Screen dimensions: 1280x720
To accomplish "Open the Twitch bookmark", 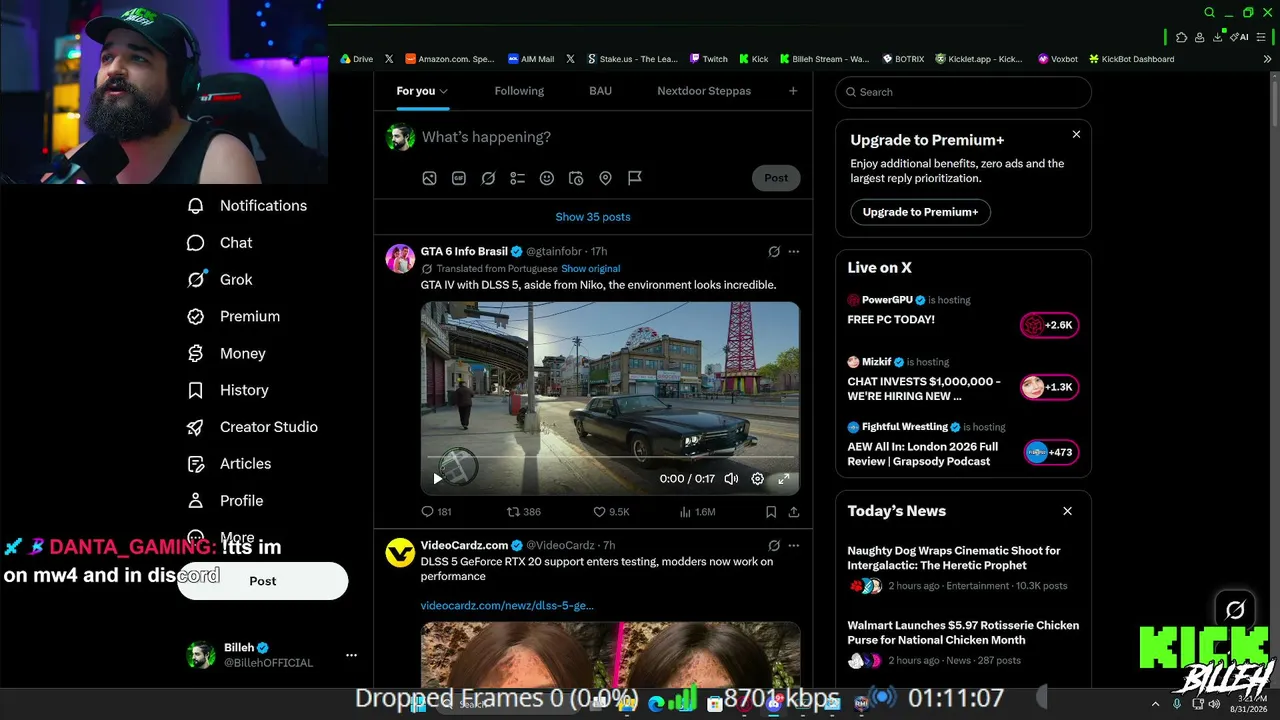I will [x=709, y=59].
